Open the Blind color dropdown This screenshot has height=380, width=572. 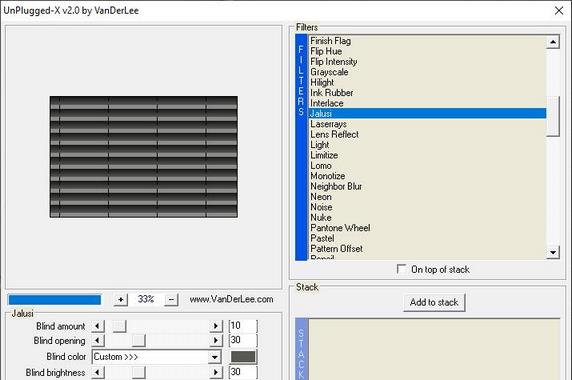point(215,357)
